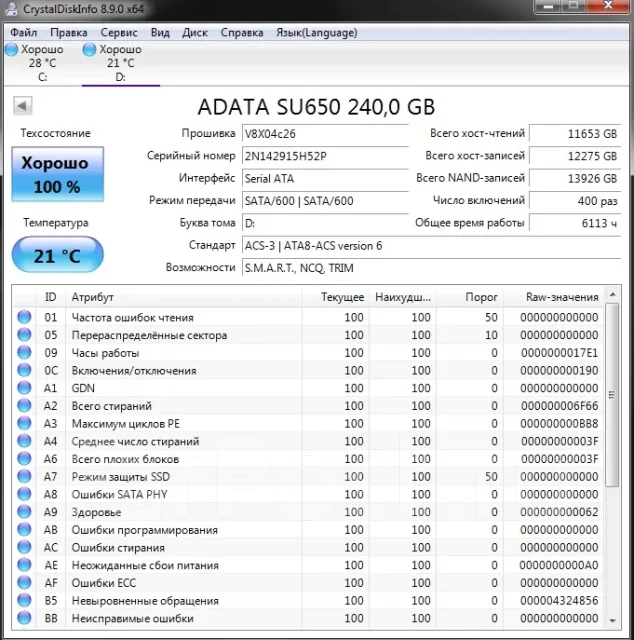
Task: Click status circle for Включения/отключения row
Action: pyautogui.click(x=24, y=370)
